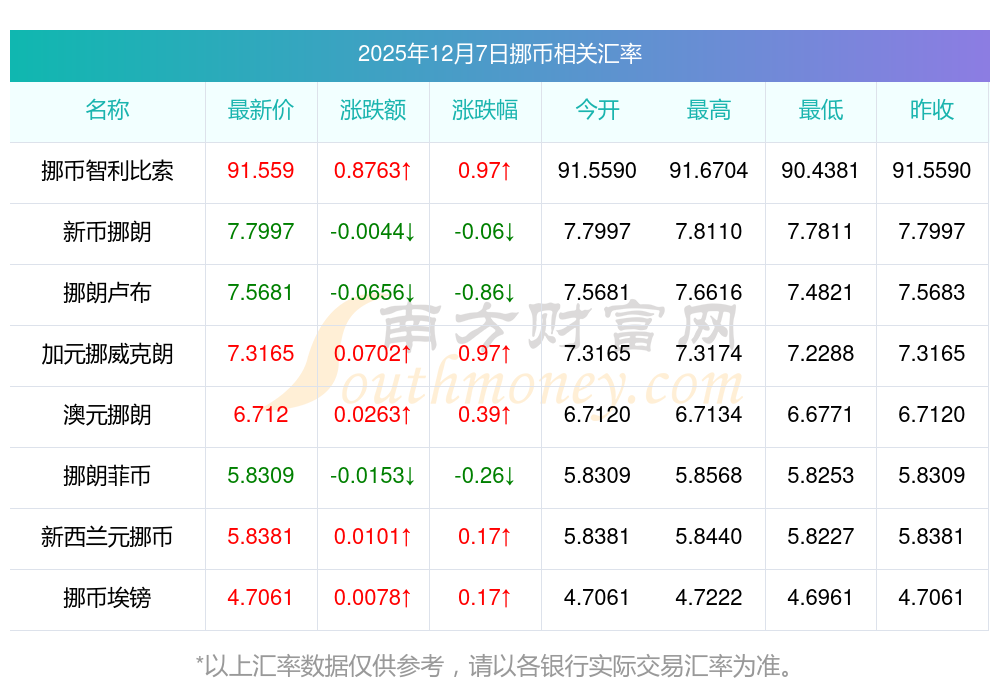The height and width of the screenshot is (697, 1000).
Task: Click latest price 6.712
Action: [x=261, y=415]
